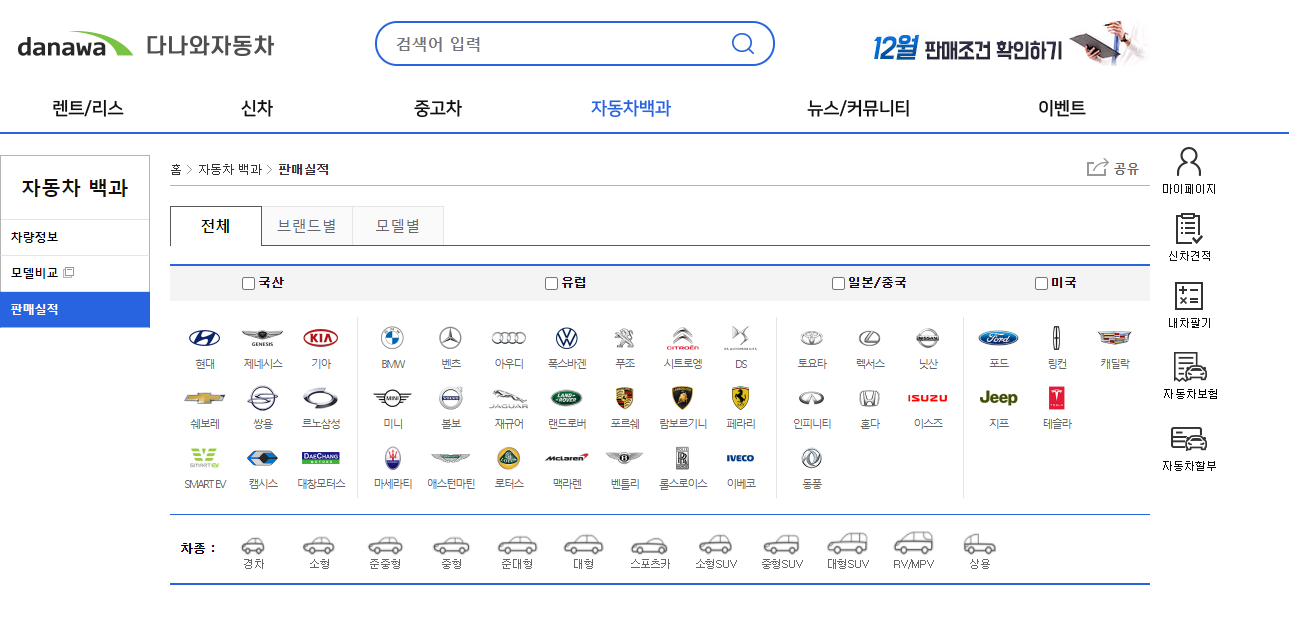Check the USA (미국) checkbox
The height and width of the screenshot is (633, 1289).
click(x=1041, y=283)
